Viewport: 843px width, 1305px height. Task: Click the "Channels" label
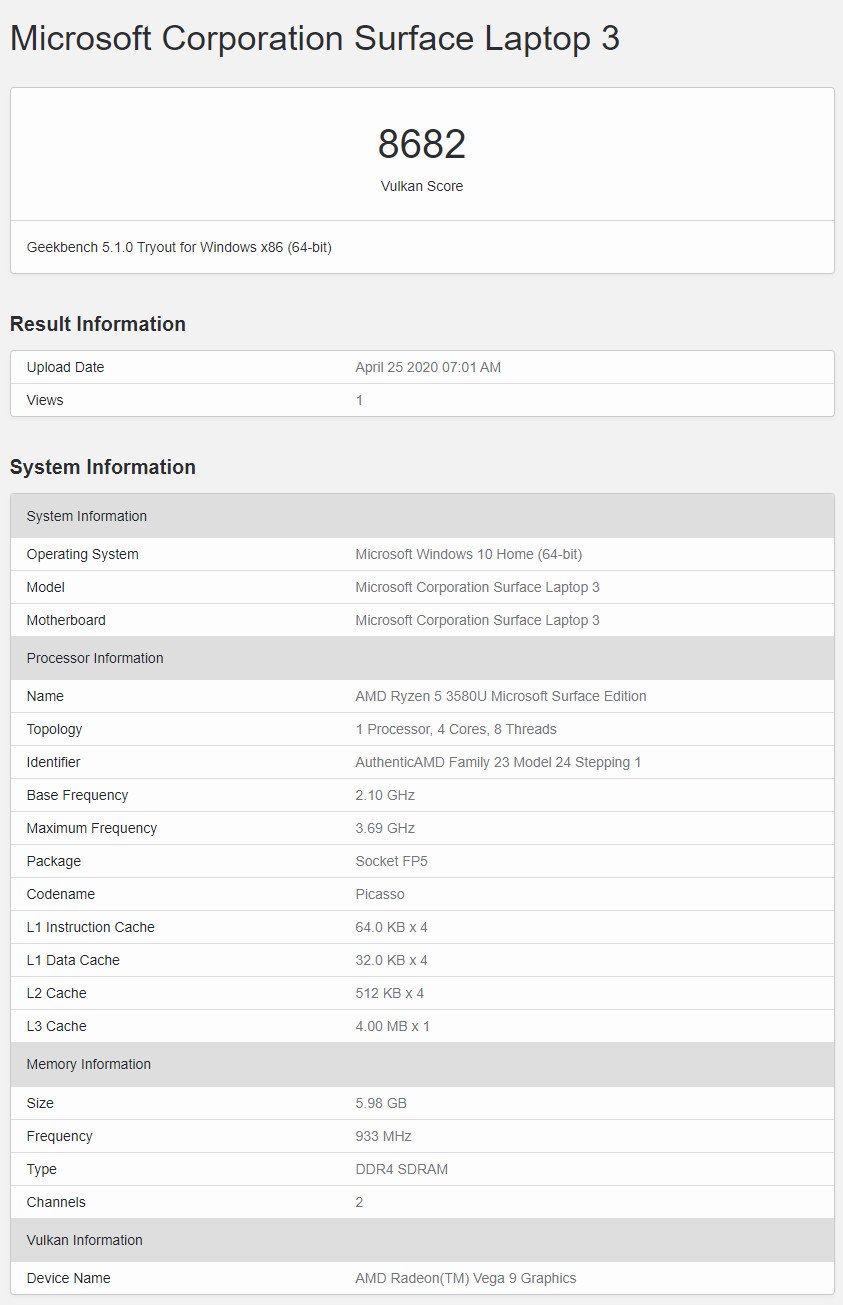click(x=56, y=1202)
